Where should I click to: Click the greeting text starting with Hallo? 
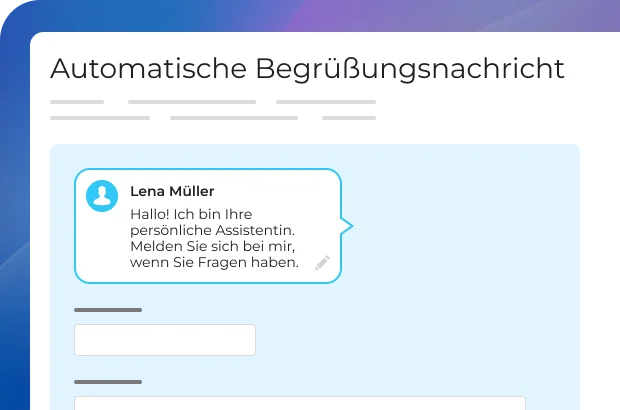click(190, 214)
